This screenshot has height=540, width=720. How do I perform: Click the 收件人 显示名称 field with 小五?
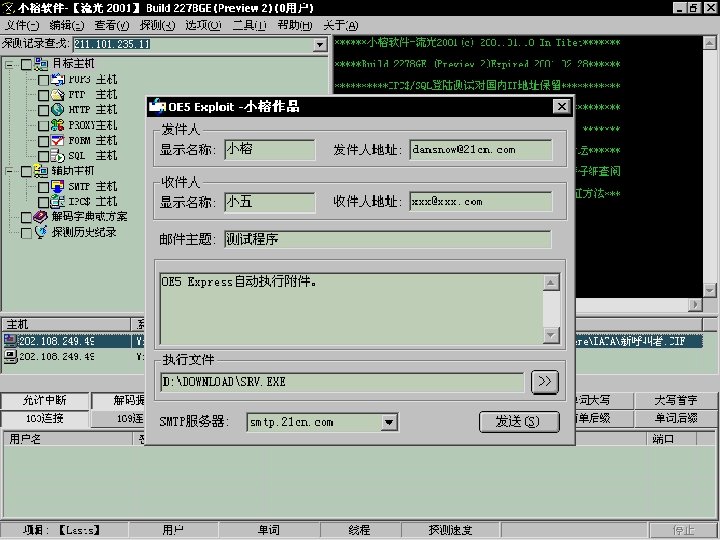[x=270, y=202]
